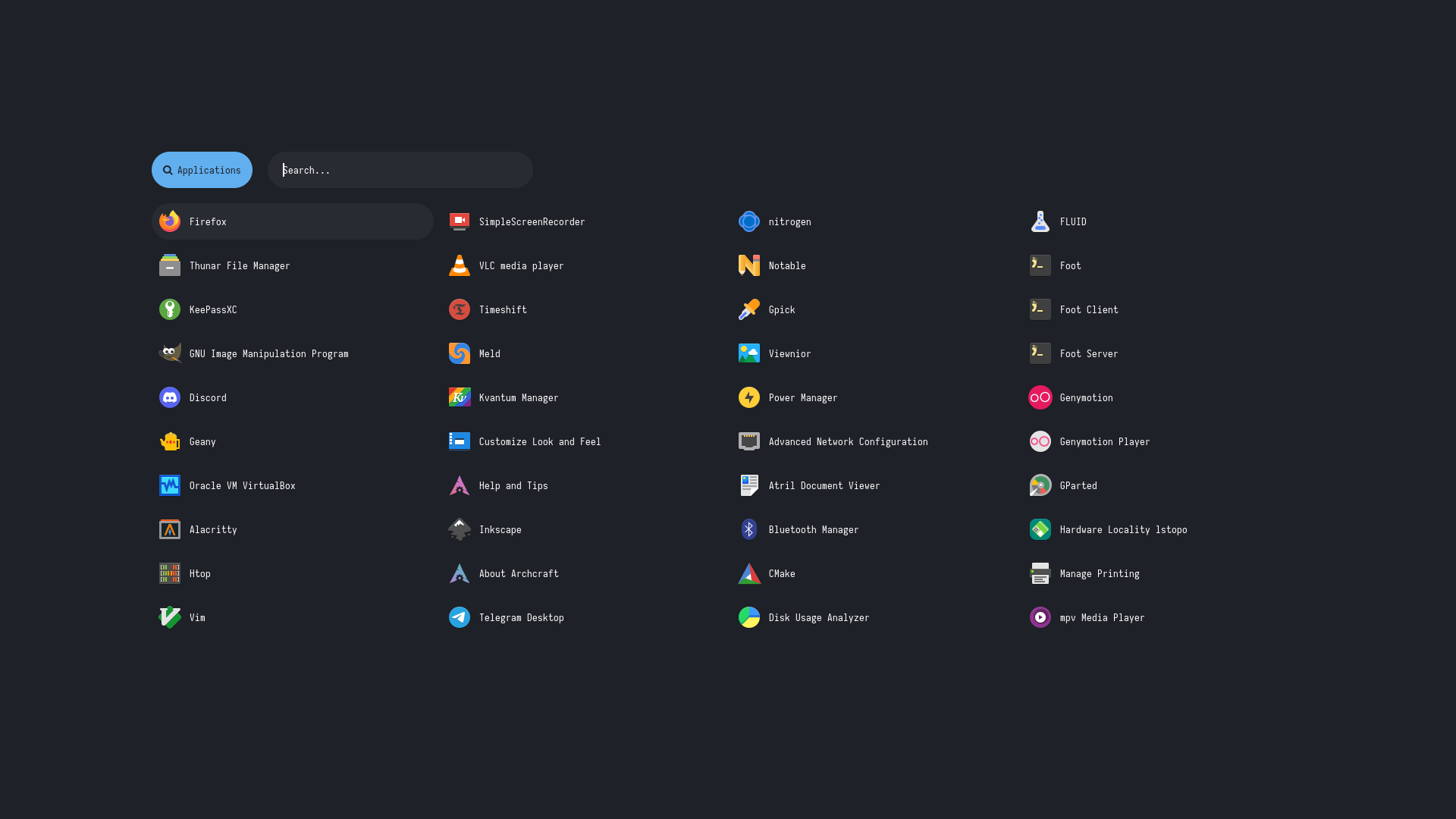Launch the Gpick color dropper icon

[749, 309]
